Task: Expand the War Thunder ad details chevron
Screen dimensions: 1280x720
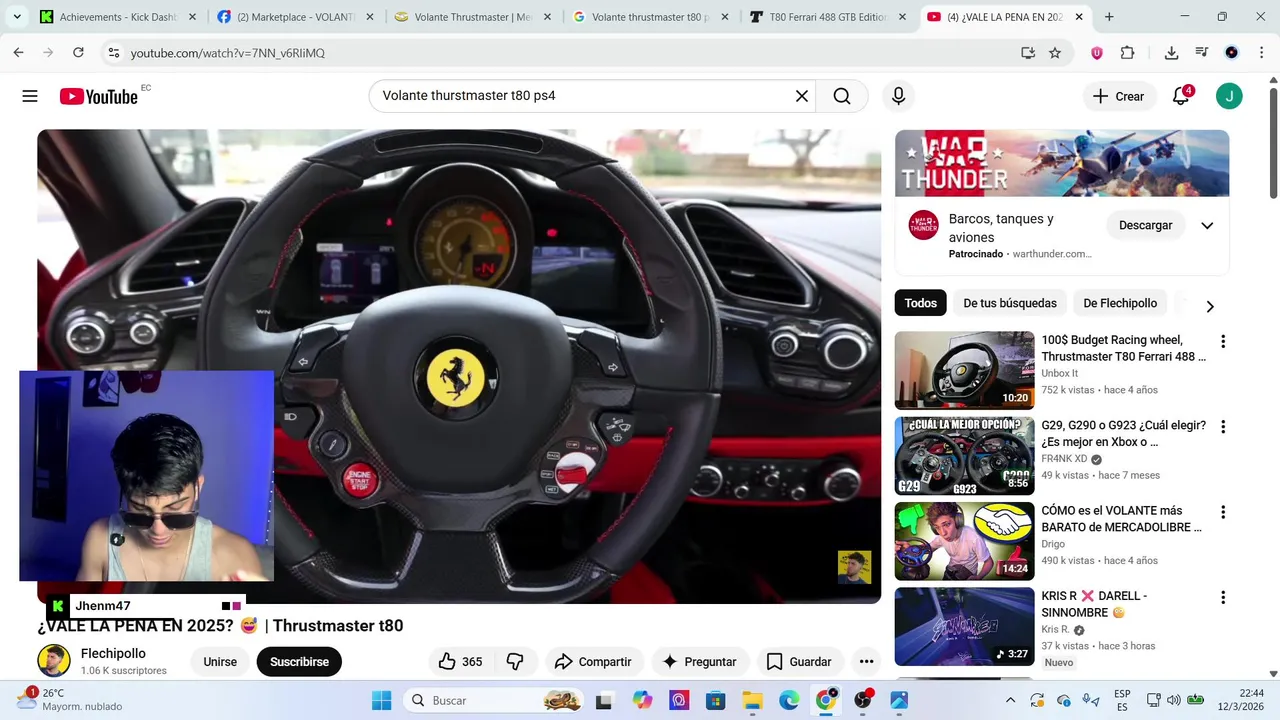Action: (1207, 226)
